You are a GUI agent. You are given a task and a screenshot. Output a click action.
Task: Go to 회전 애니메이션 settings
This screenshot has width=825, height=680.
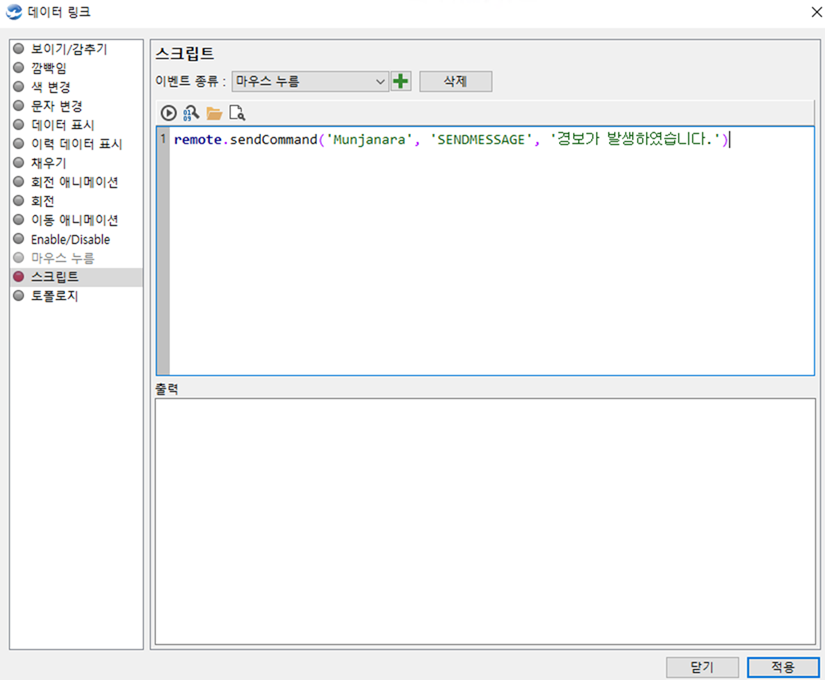click(74, 182)
